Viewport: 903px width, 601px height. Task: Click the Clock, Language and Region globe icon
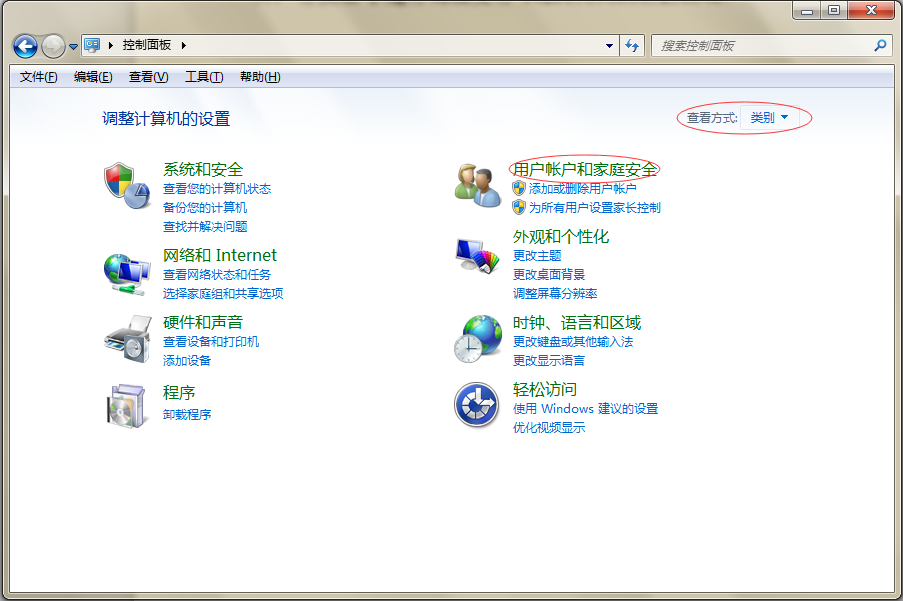click(x=477, y=339)
